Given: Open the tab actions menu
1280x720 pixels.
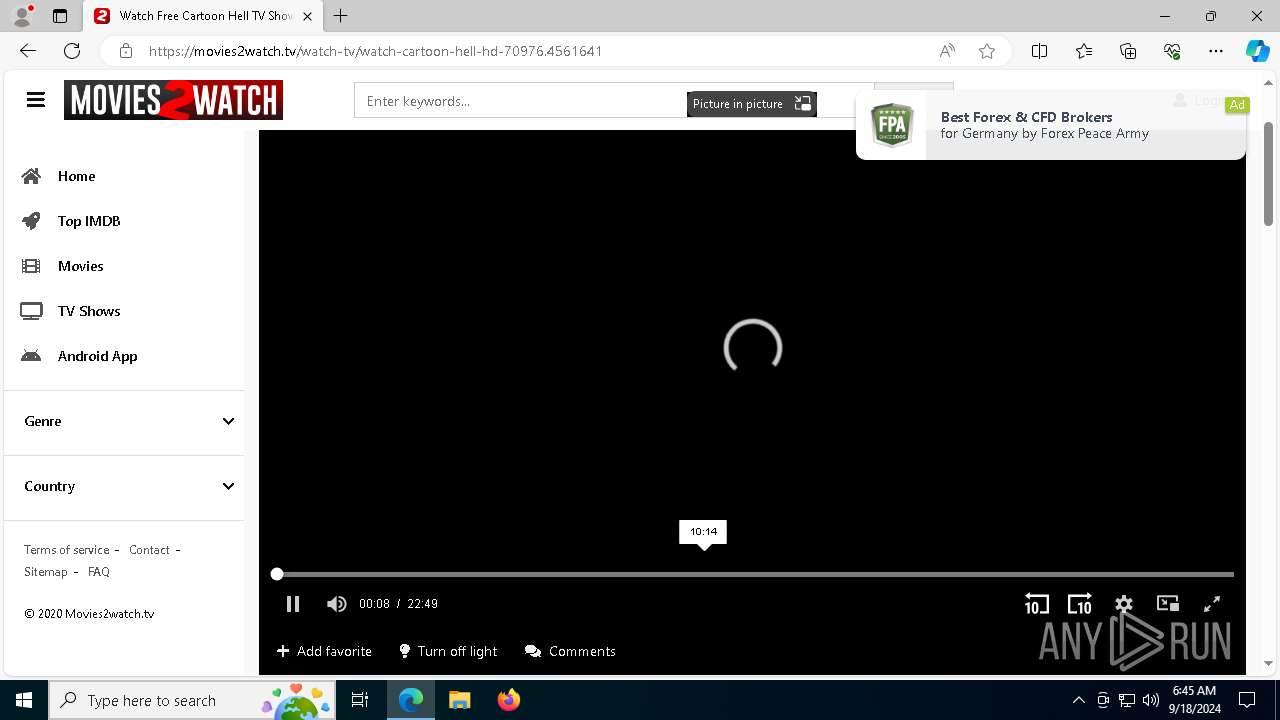Looking at the screenshot, I should pyautogui.click(x=60, y=16).
